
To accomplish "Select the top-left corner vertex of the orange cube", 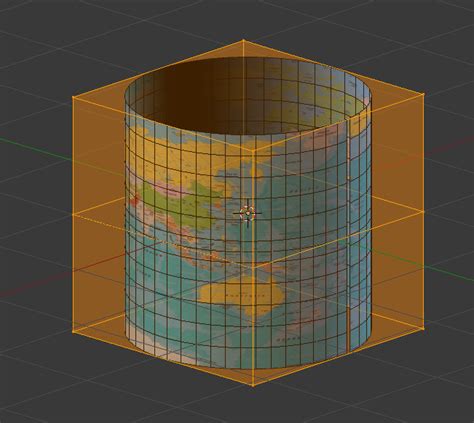I will click(x=73, y=97).
